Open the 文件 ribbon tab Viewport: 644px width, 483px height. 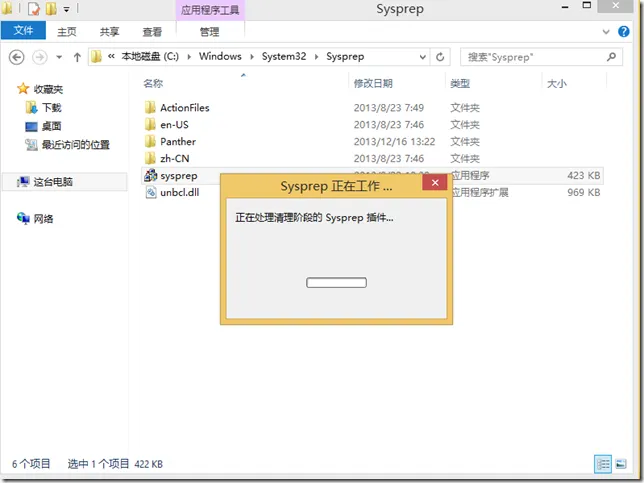[23, 31]
